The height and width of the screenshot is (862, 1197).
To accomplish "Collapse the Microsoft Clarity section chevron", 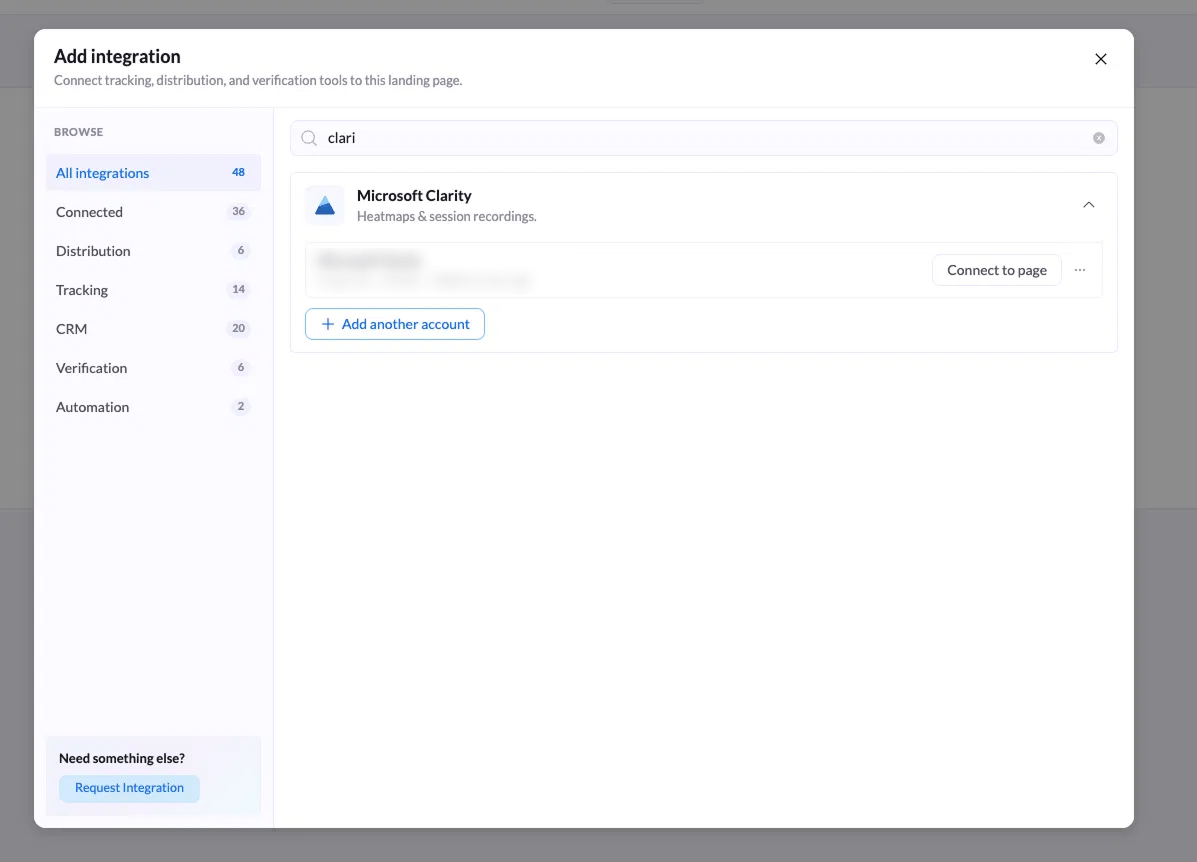I will (1089, 205).
